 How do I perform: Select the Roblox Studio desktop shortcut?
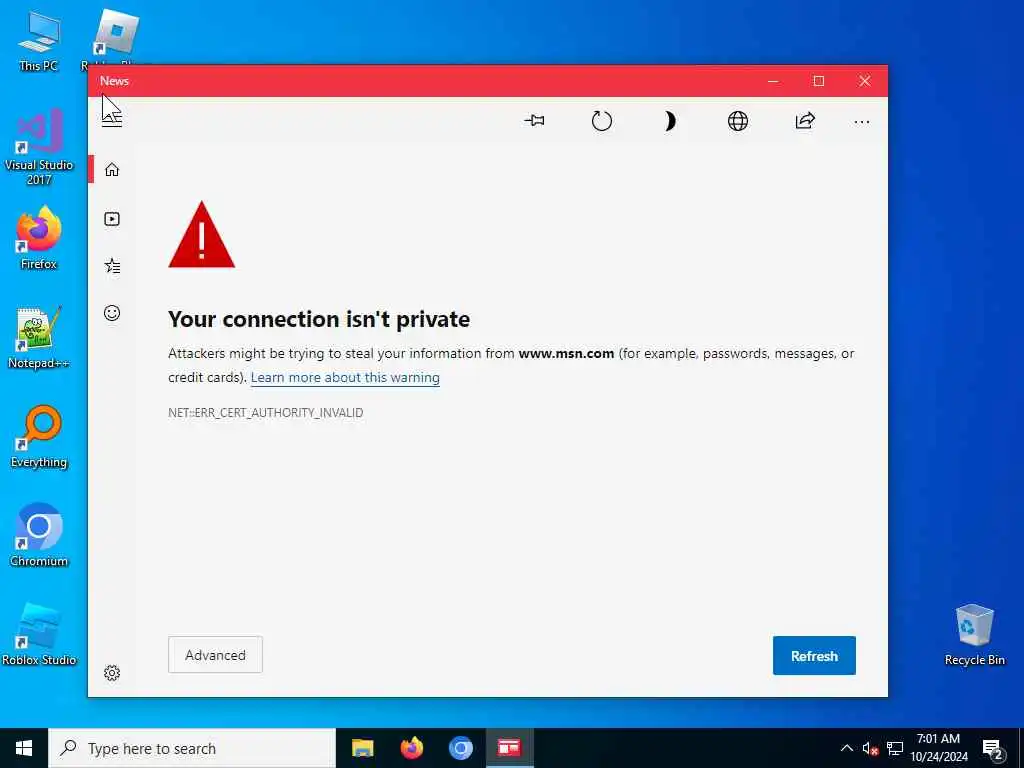pyautogui.click(x=39, y=635)
